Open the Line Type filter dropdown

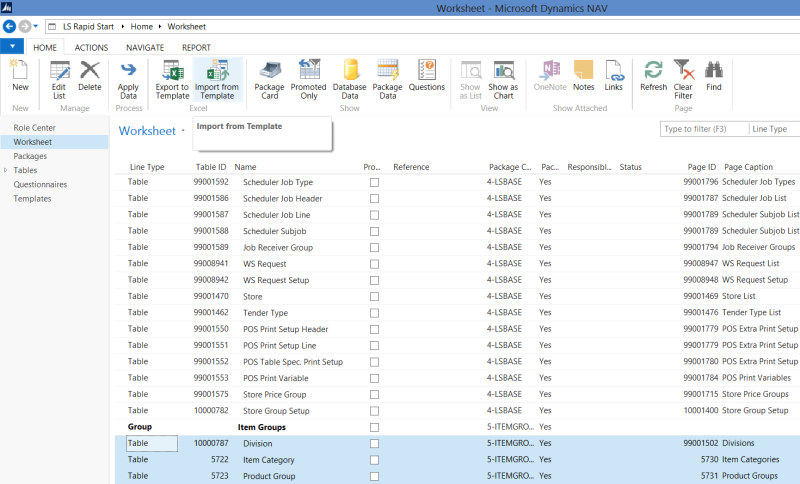pyautogui.click(x=774, y=129)
